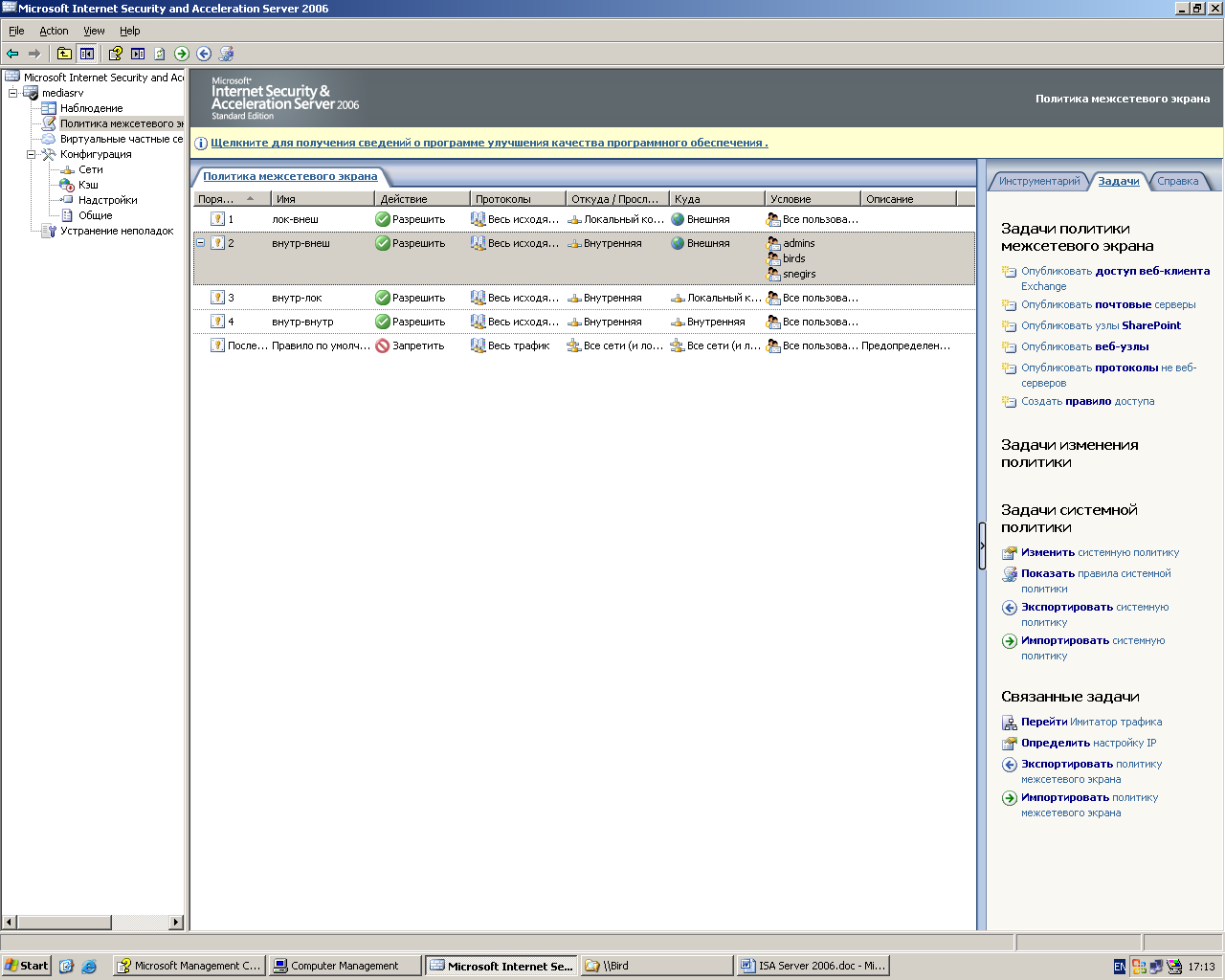This screenshot has height=980, width=1225.
Task: Click Опубликовать узлы SharePoint link
Action: point(1101,326)
